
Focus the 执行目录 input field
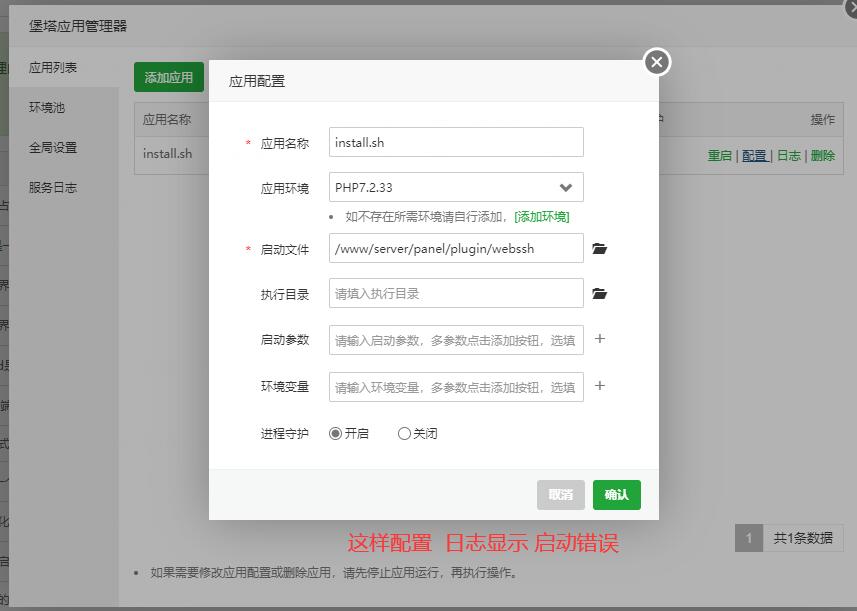click(x=456, y=293)
